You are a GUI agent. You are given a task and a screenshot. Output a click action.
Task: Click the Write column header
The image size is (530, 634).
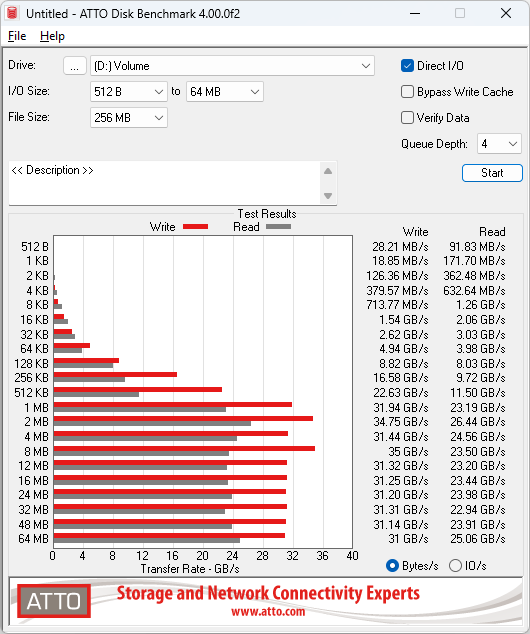point(415,232)
